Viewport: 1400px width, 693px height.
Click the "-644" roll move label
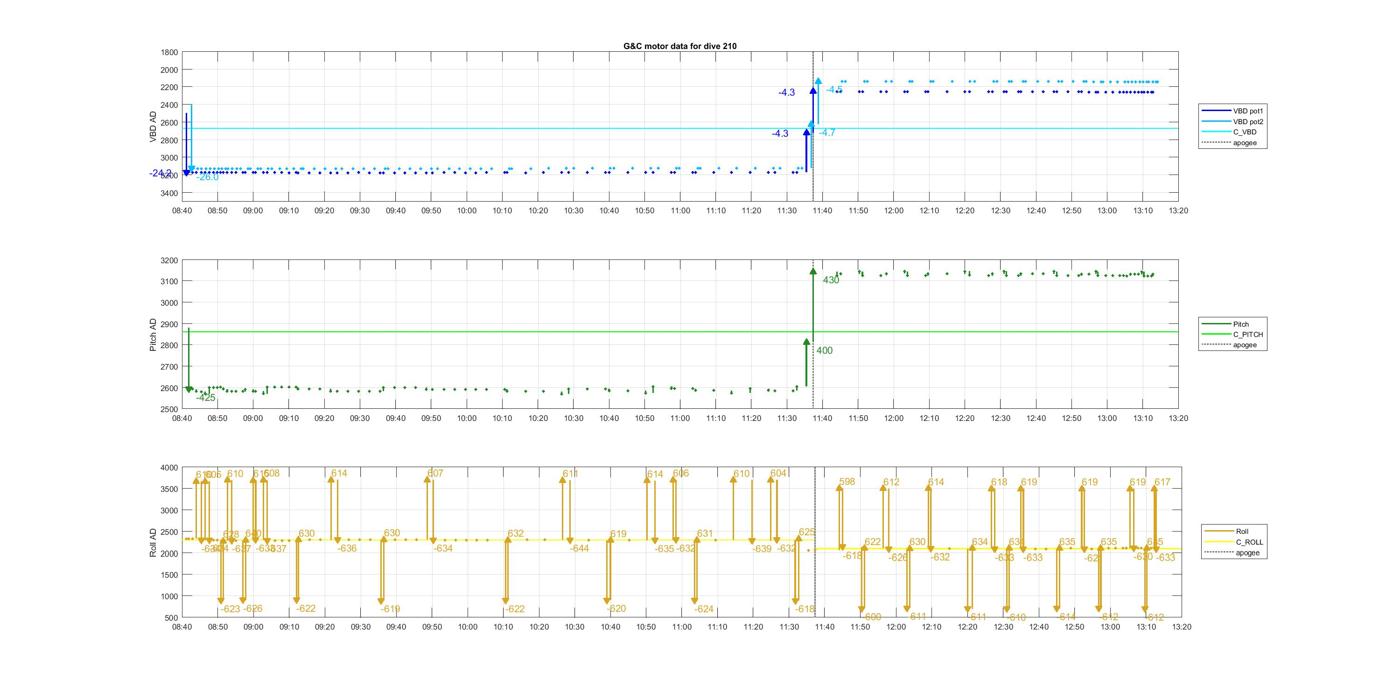click(x=580, y=548)
